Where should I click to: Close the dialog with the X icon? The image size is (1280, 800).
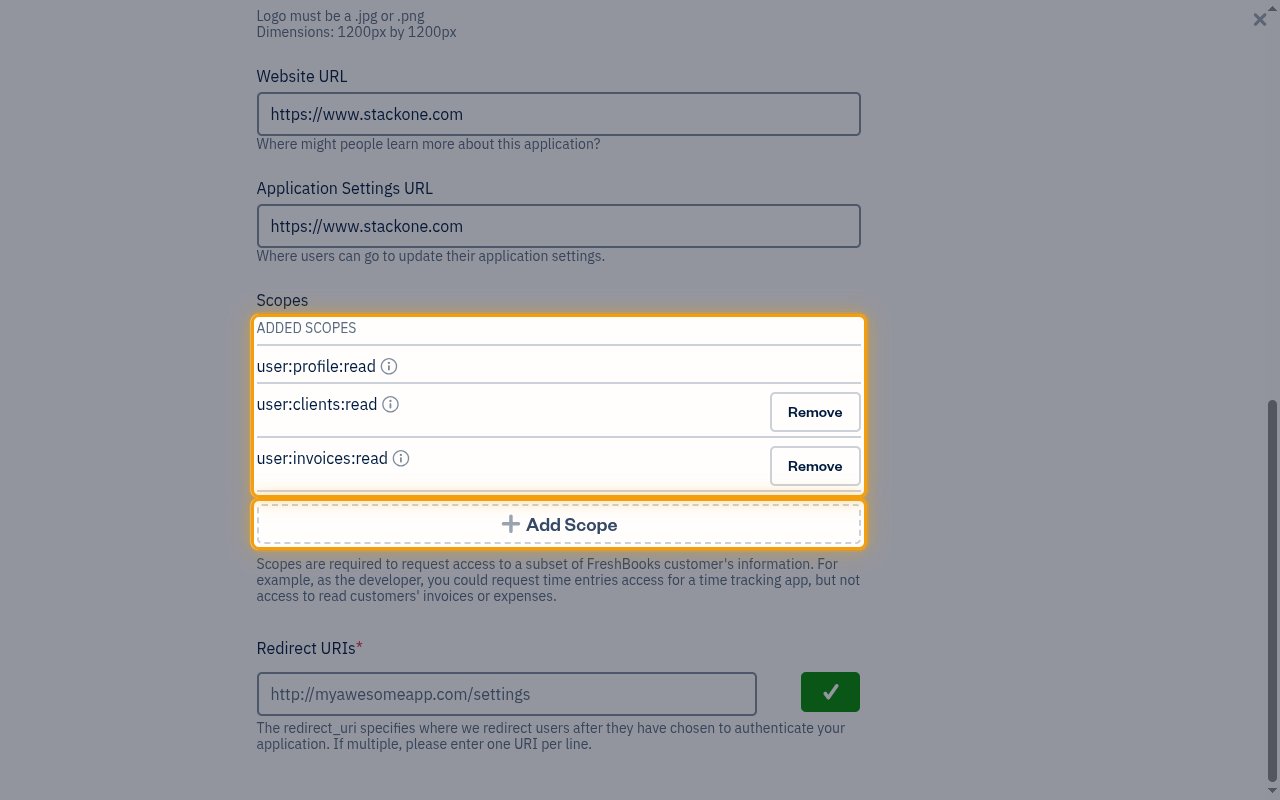pos(1260,19)
